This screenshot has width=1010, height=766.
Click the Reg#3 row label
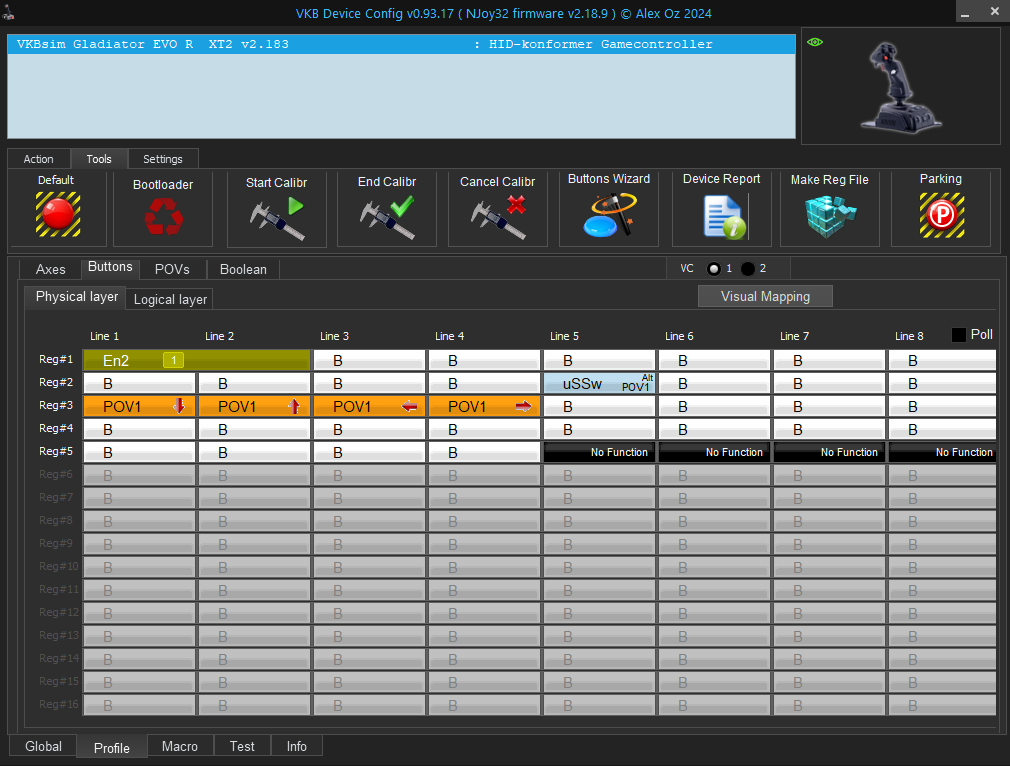(56, 405)
